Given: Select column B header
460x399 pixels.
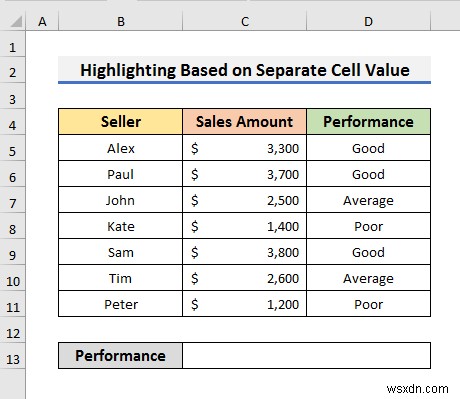Looking at the screenshot, I should [x=121, y=22].
